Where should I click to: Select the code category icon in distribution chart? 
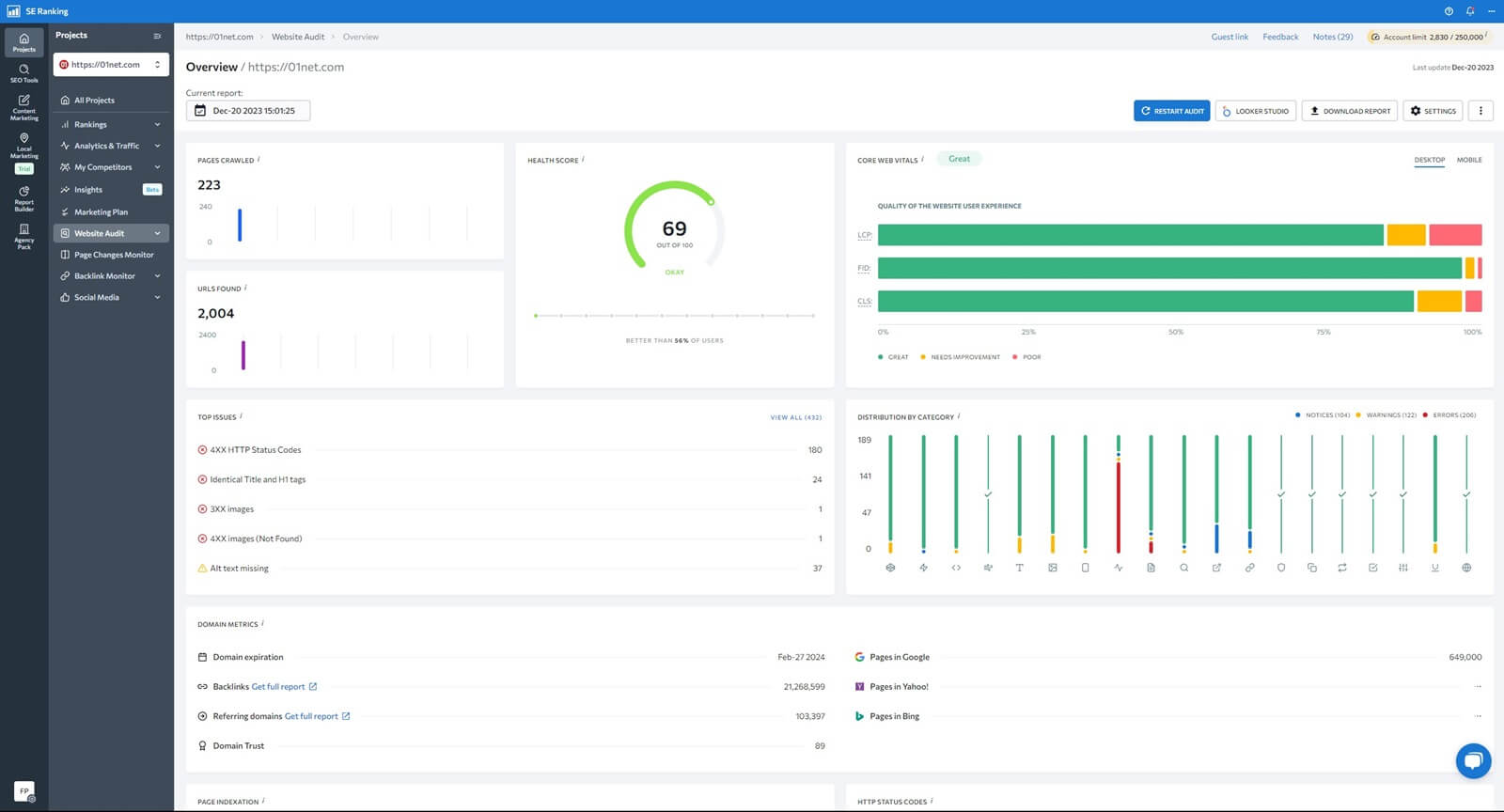[956, 568]
